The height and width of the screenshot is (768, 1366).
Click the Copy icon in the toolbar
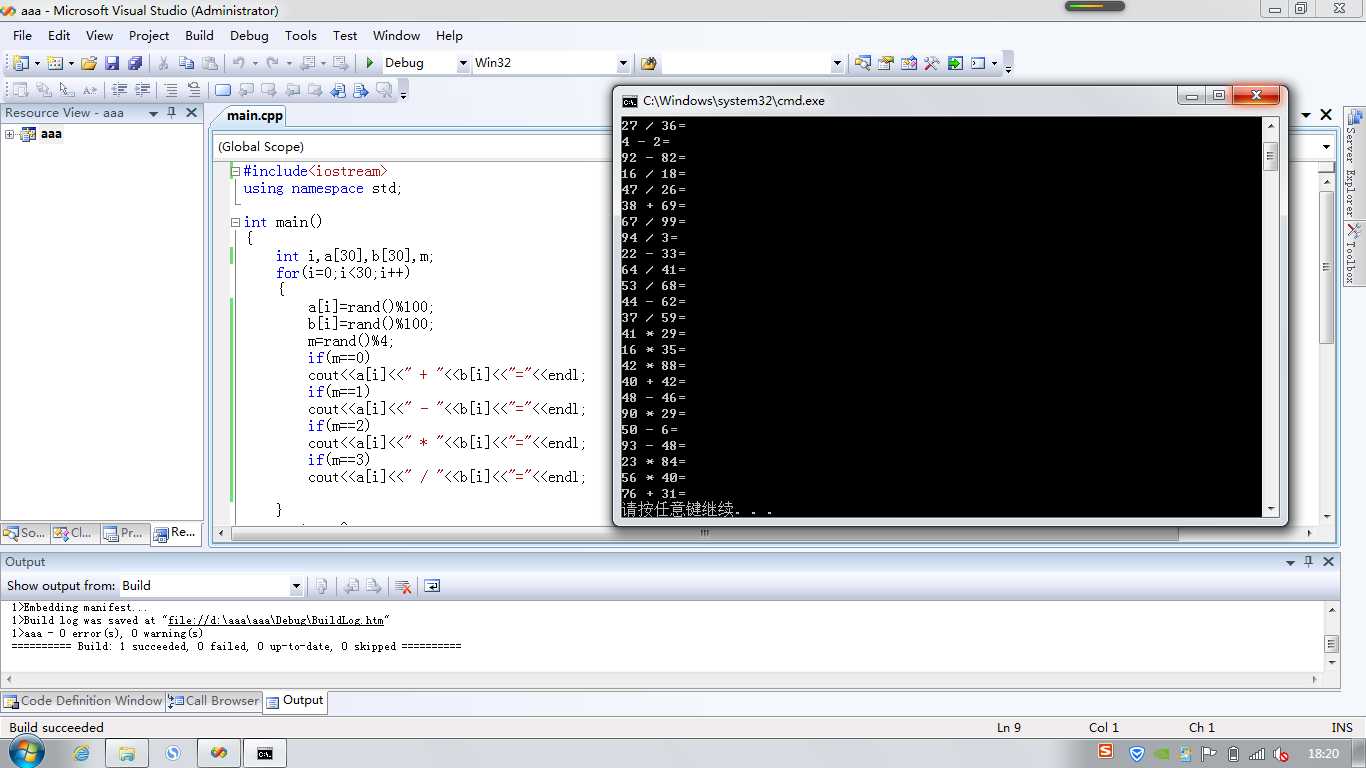[x=186, y=63]
